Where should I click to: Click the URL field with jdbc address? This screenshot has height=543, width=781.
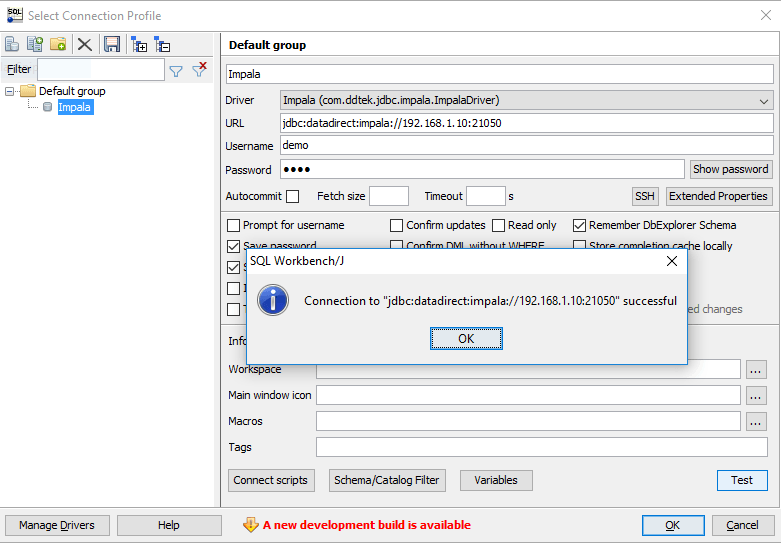pos(526,123)
